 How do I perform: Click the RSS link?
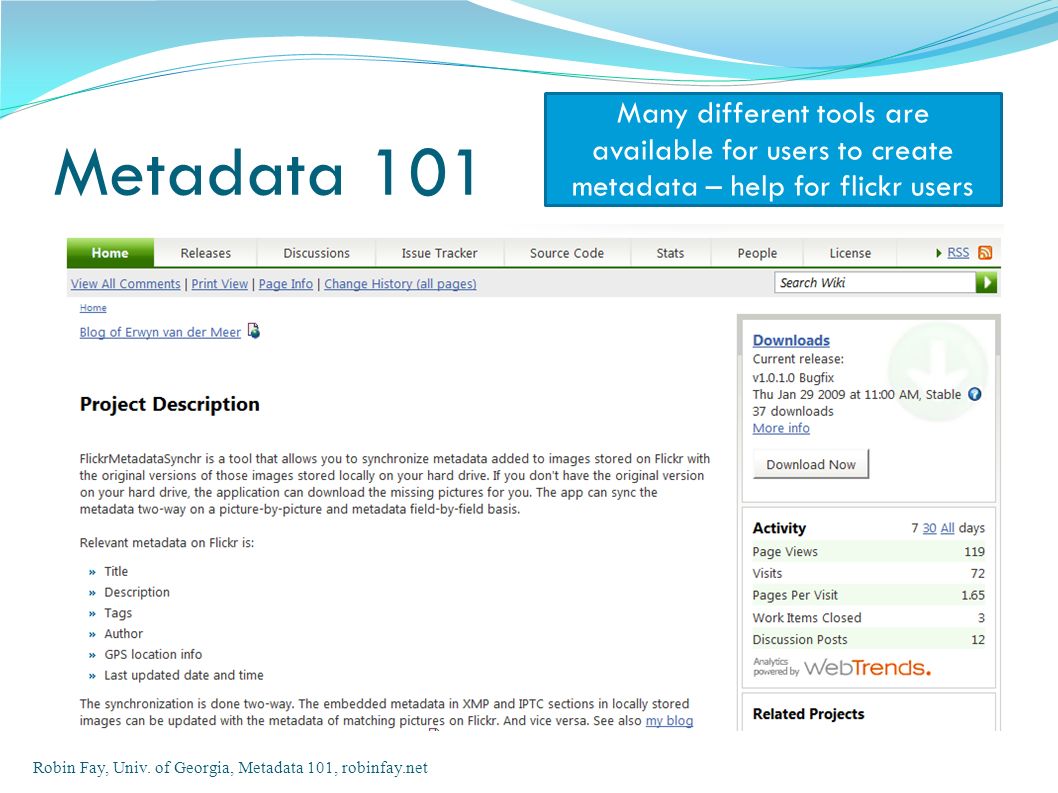tap(958, 252)
